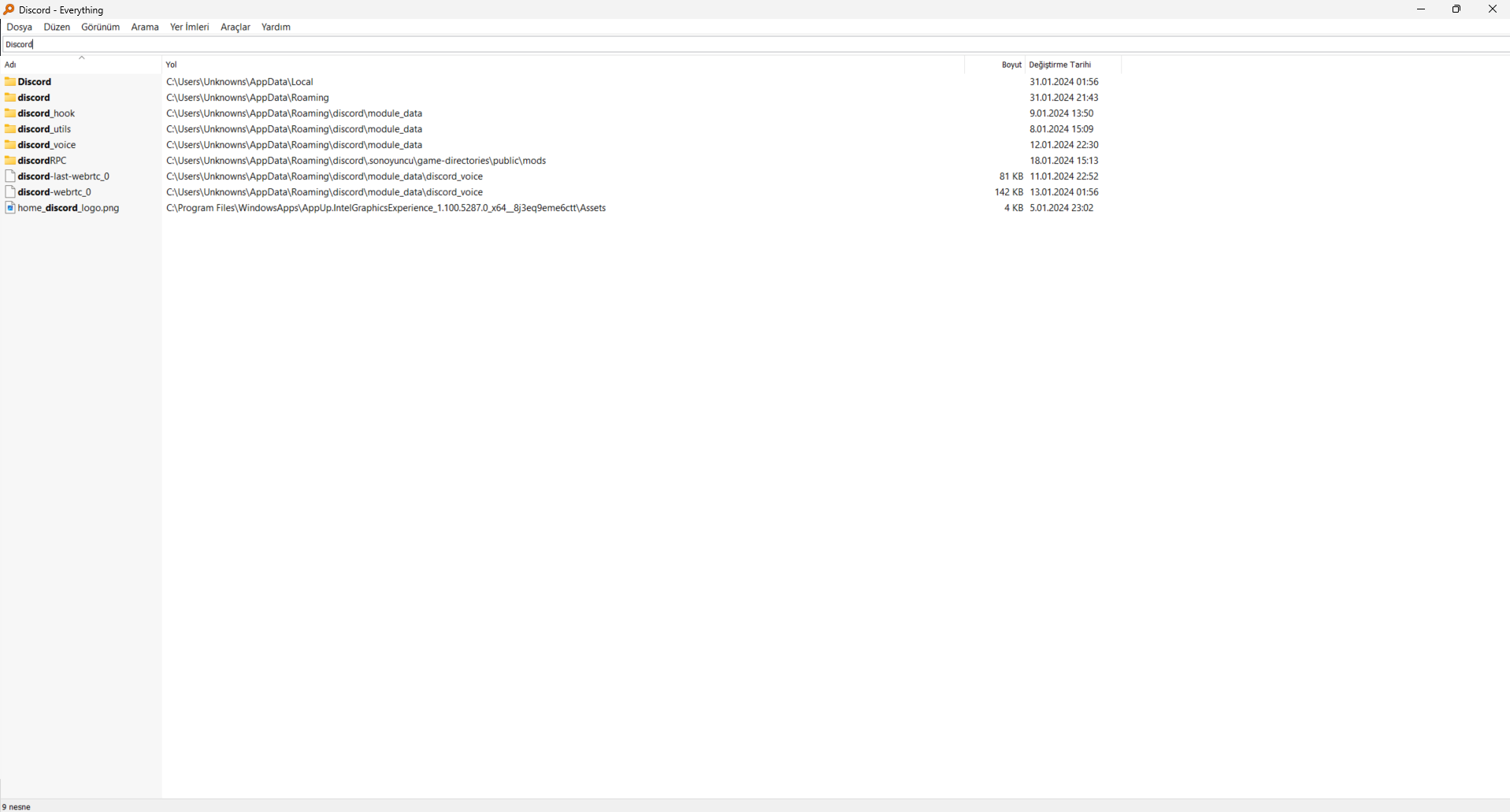This screenshot has width=1510, height=812.
Task: Open the Arama menu
Action: (145, 27)
